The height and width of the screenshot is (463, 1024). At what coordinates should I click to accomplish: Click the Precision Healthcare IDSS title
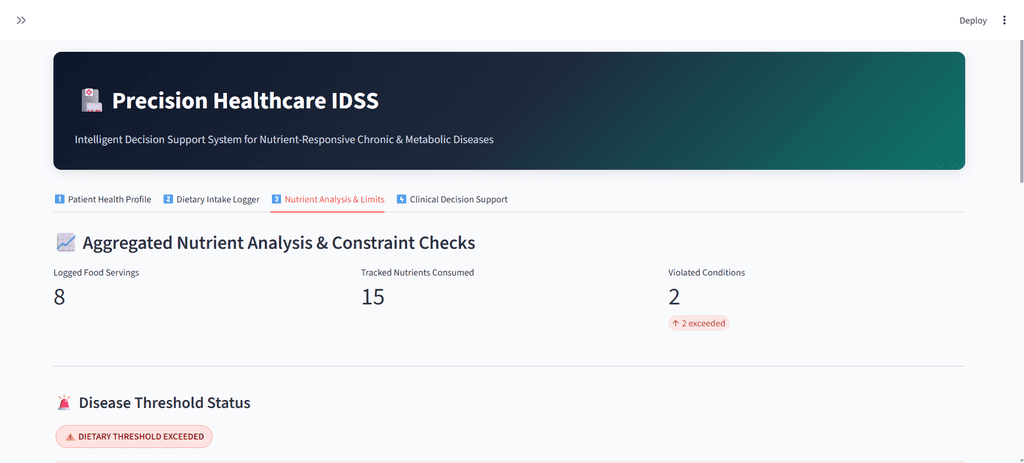coord(245,101)
